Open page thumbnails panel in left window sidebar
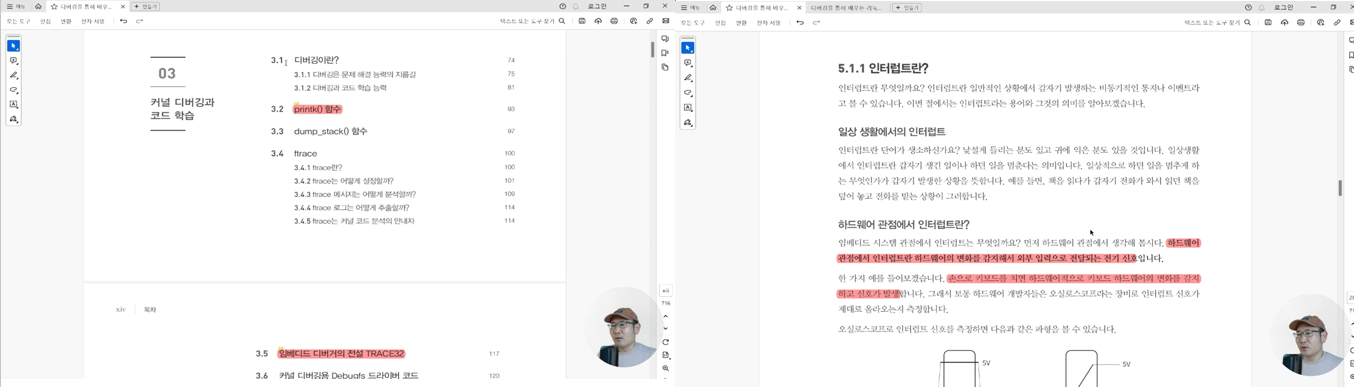This screenshot has width=1354, height=387. pyautogui.click(x=665, y=67)
